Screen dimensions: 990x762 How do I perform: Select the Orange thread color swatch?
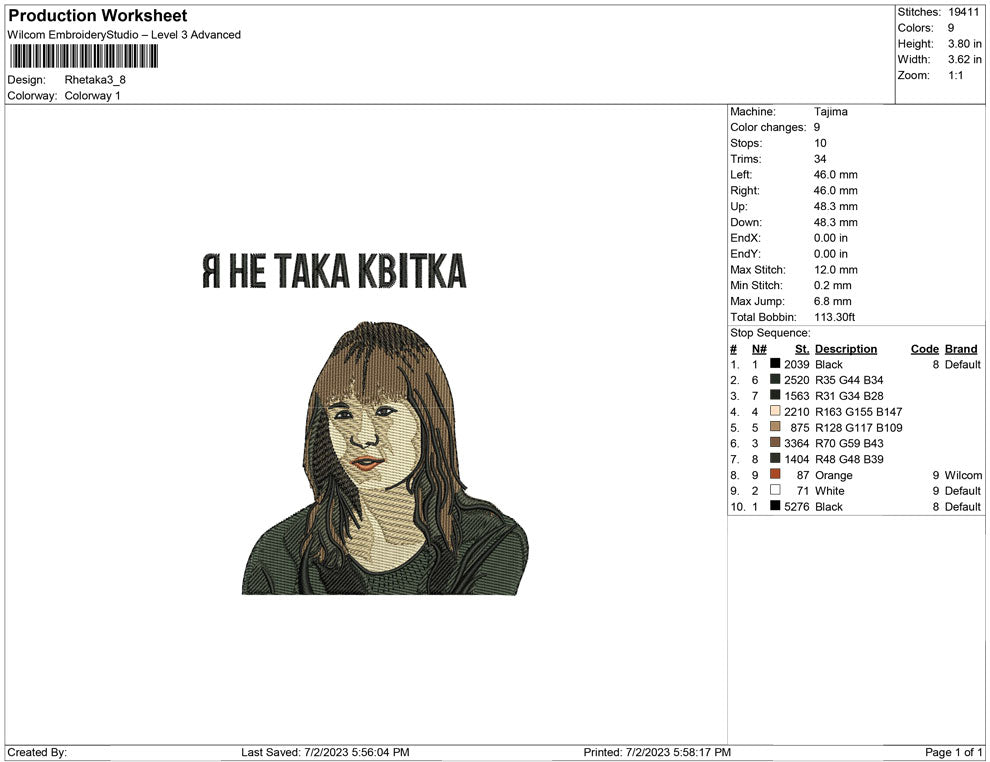775,475
